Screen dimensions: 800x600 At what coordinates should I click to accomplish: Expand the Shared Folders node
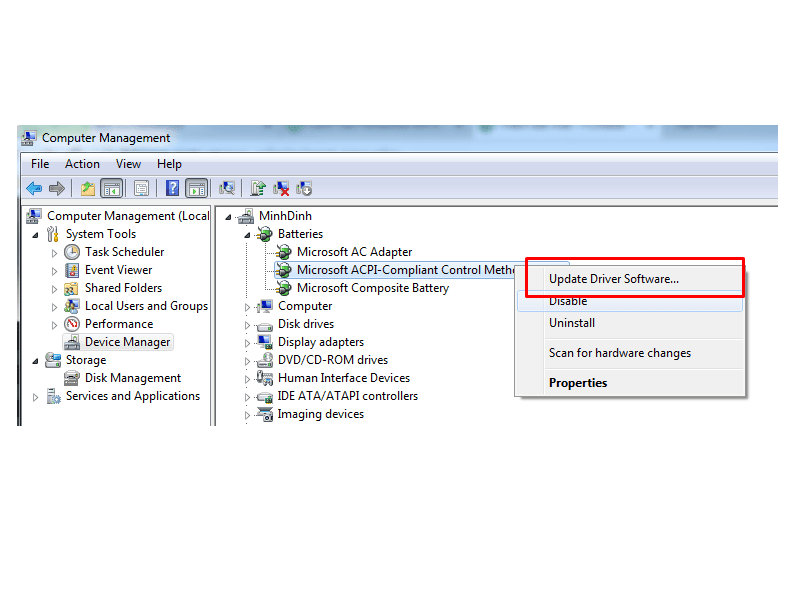[54, 289]
